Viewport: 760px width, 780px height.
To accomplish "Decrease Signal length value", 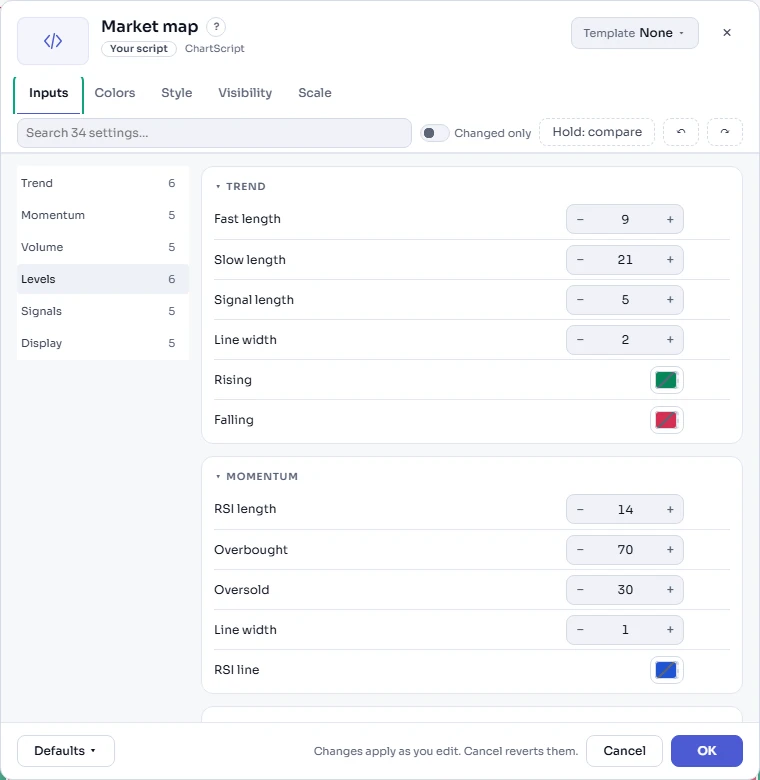I will tap(580, 300).
